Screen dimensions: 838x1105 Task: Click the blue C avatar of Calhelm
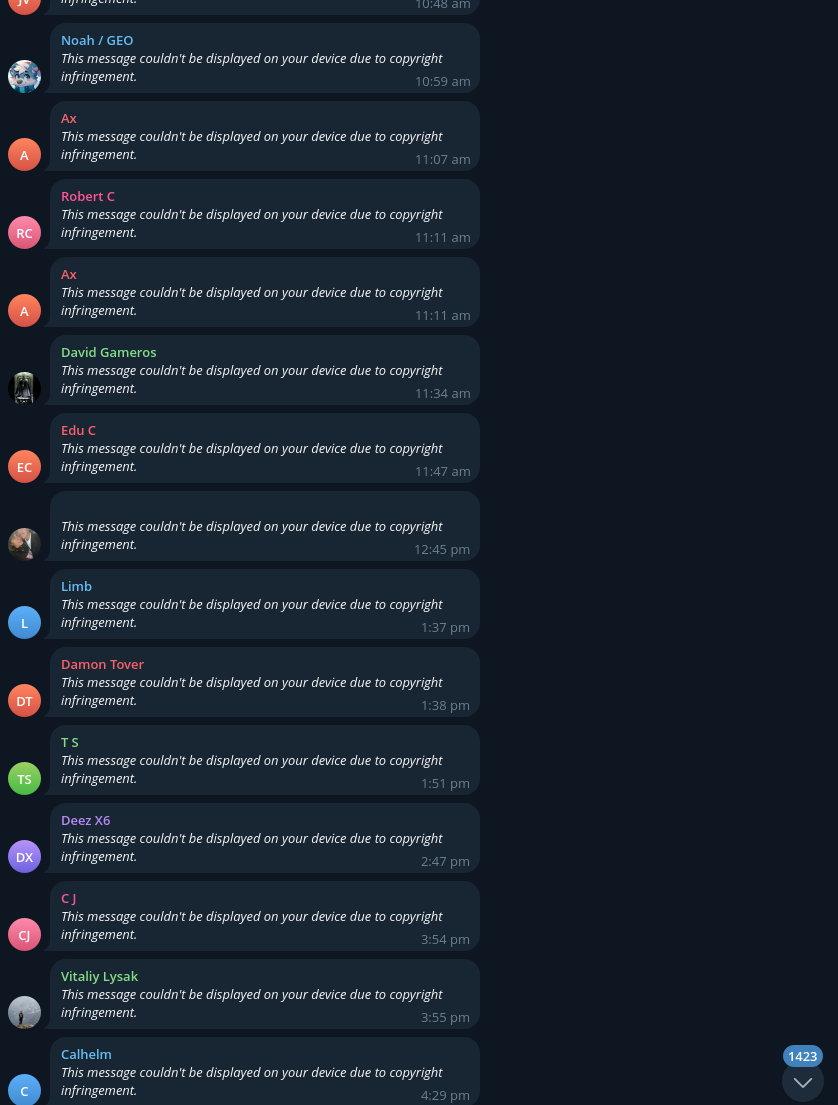coord(24,1090)
